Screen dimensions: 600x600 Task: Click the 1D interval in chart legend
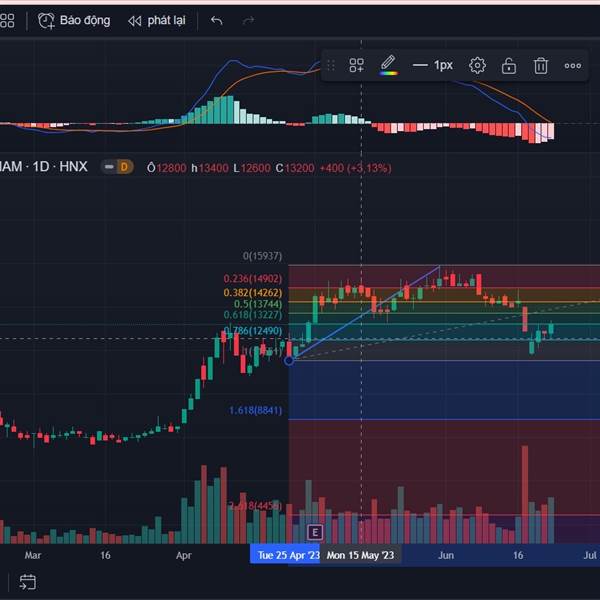point(41,167)
